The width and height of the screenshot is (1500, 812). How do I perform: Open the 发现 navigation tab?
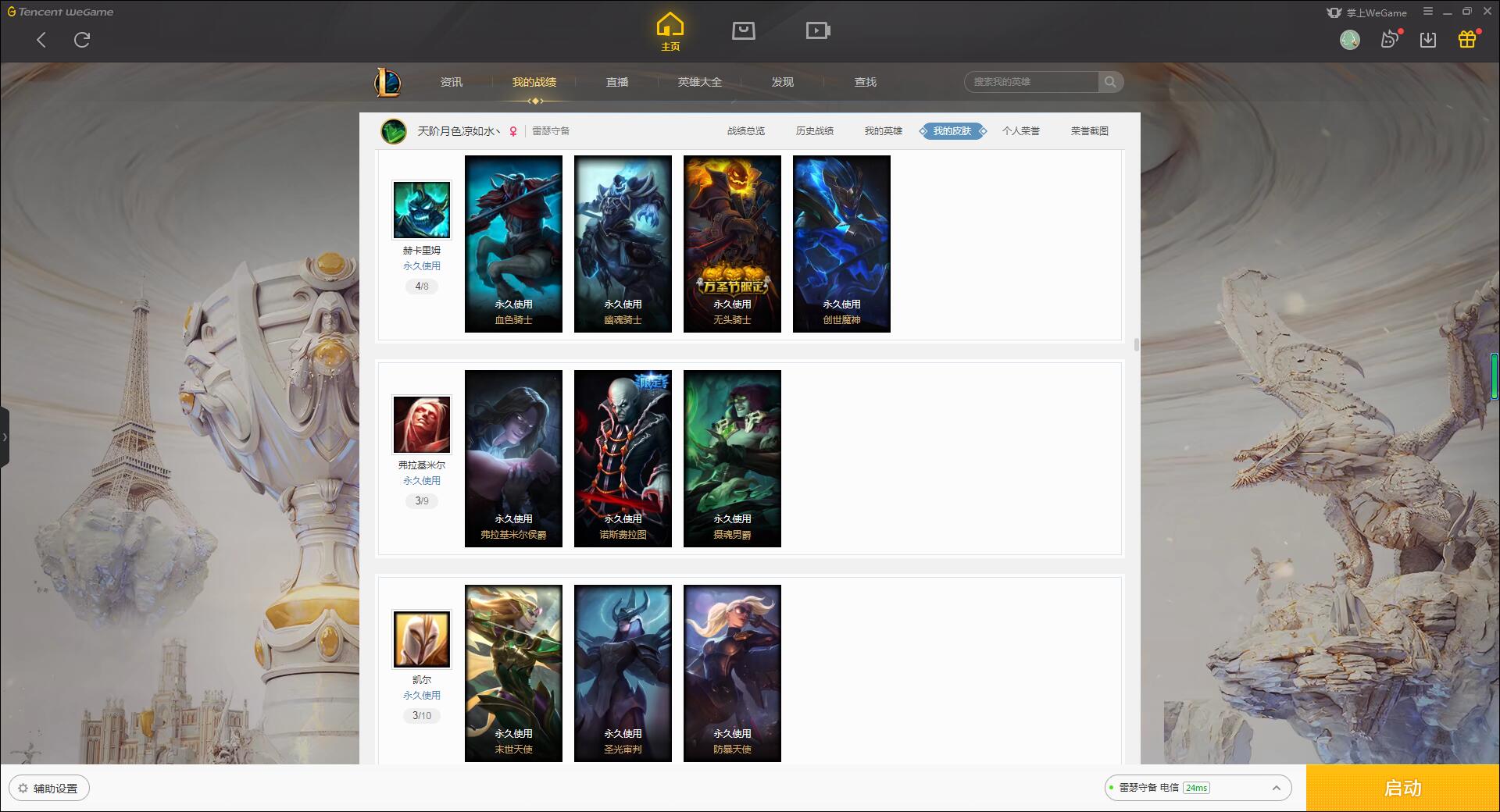pos(783,82)
